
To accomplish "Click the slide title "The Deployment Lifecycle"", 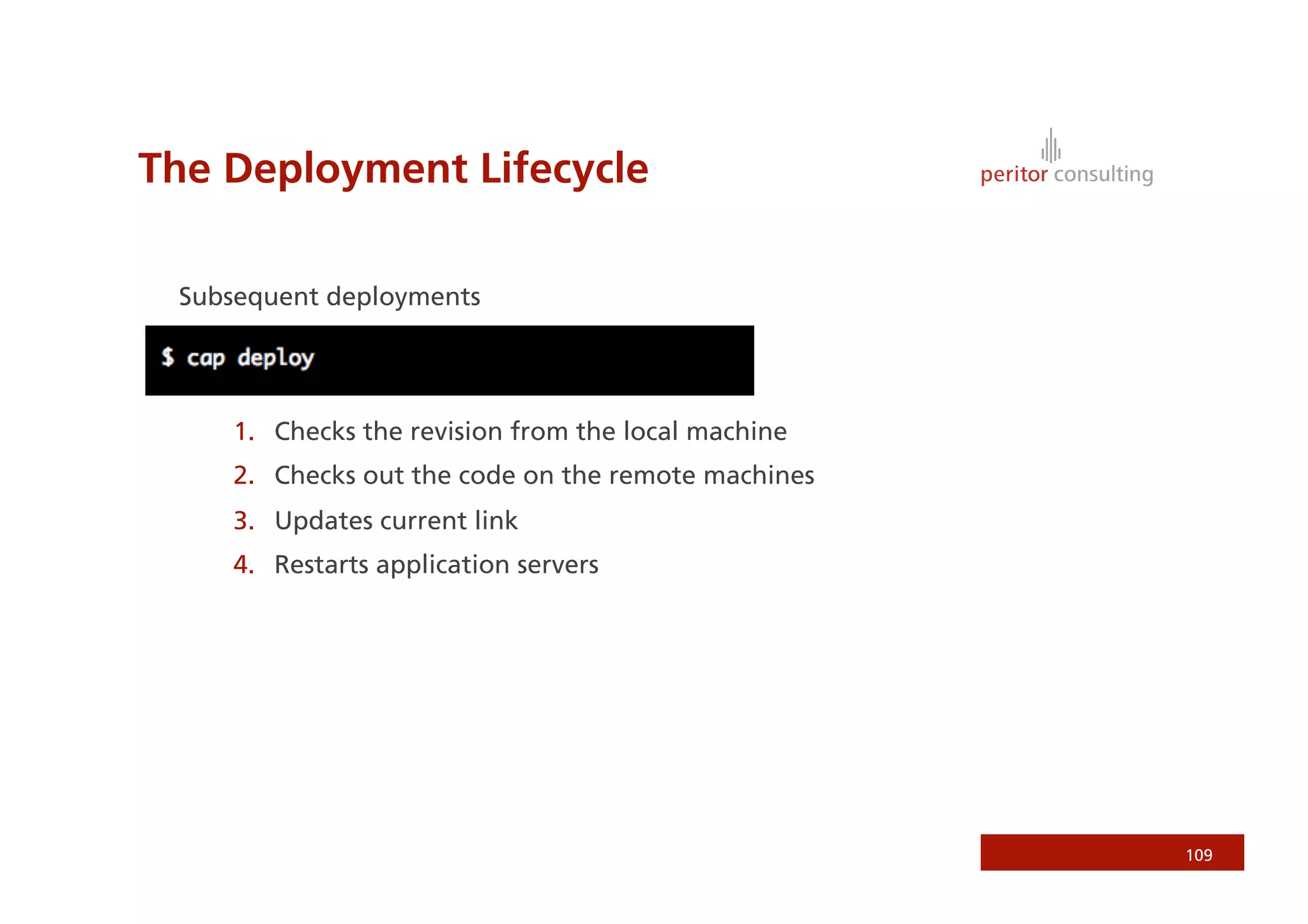I will pyautogui.click(x=393, y=169).
